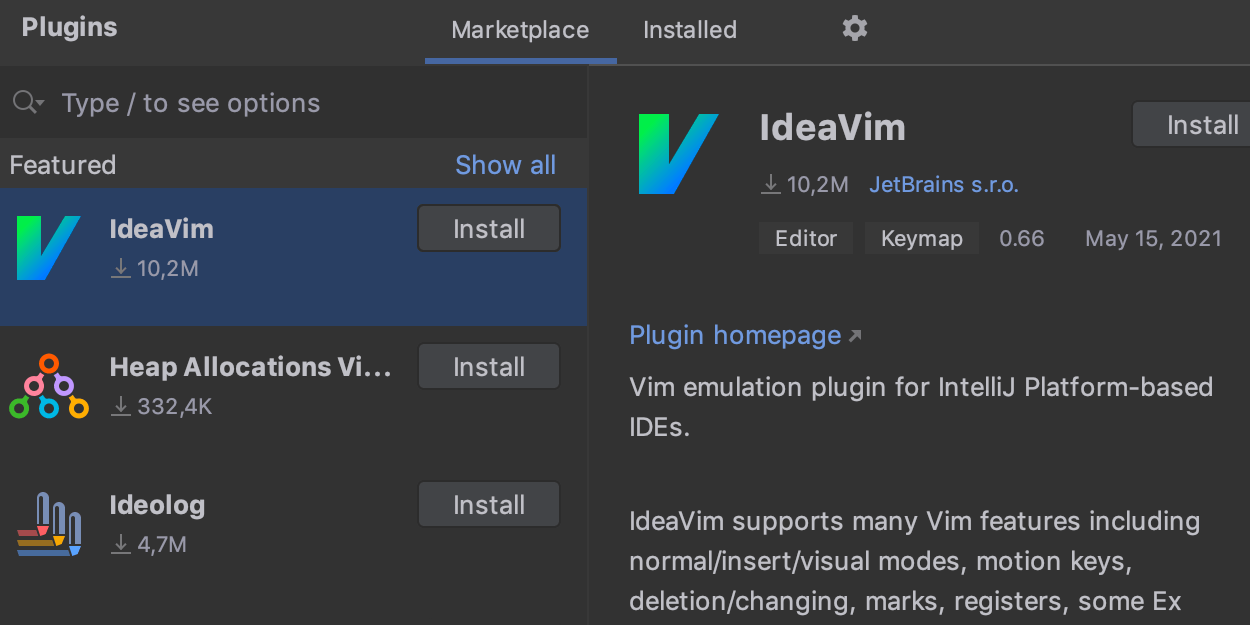
Task: Click the Ideolog plugin icon
Action: 48,524
